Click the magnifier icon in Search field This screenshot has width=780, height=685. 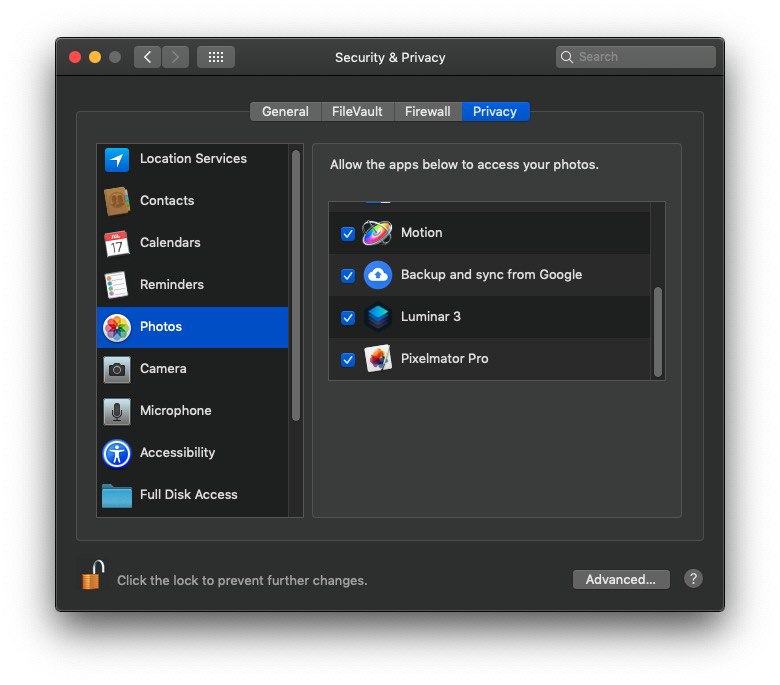567,57
